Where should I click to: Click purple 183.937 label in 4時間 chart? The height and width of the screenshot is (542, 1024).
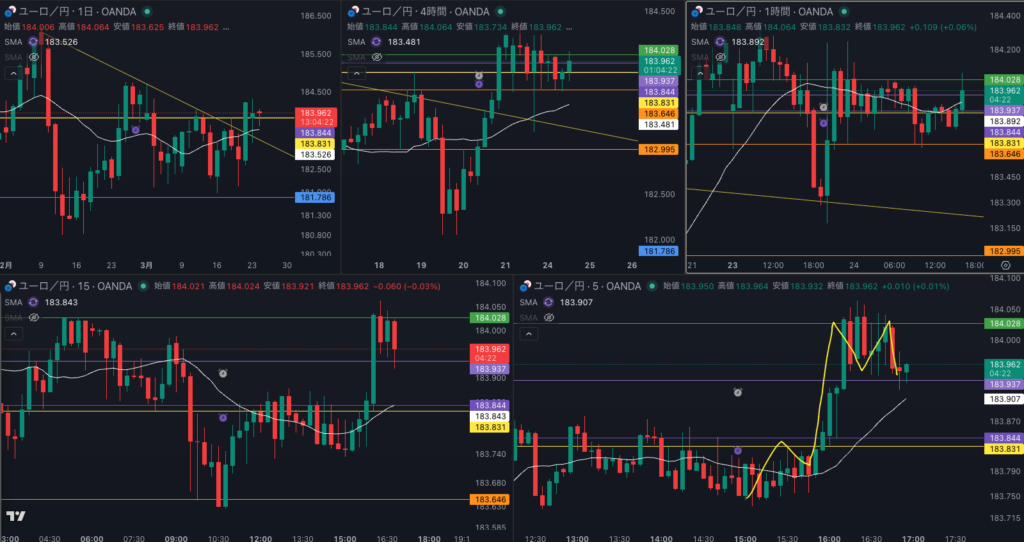(x=658, y=82)
